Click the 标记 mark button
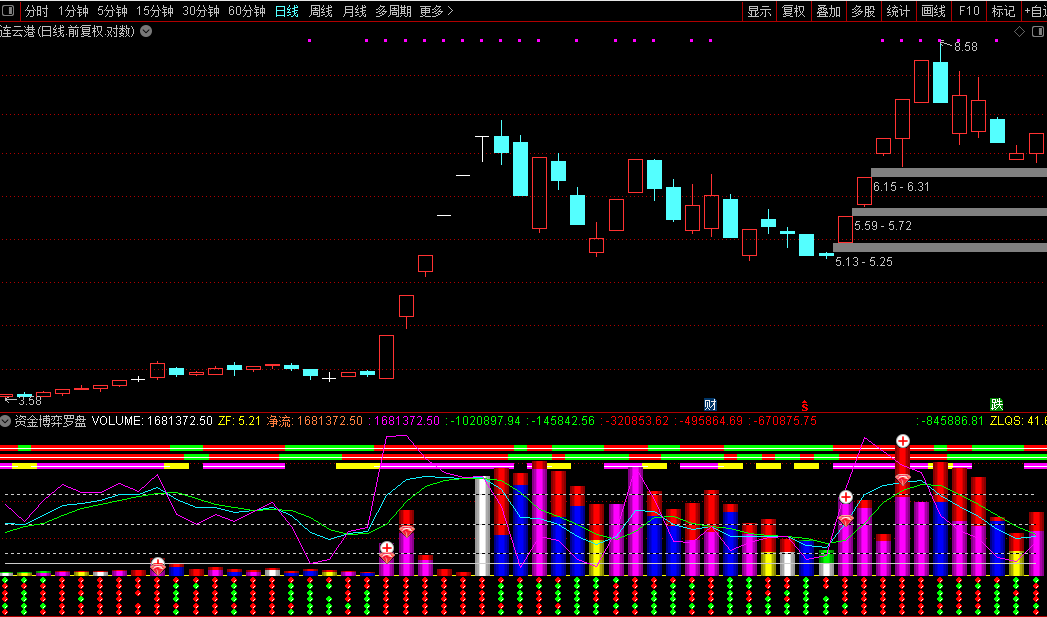Screen dimensions: 1047x617 tap(1003, 11)
